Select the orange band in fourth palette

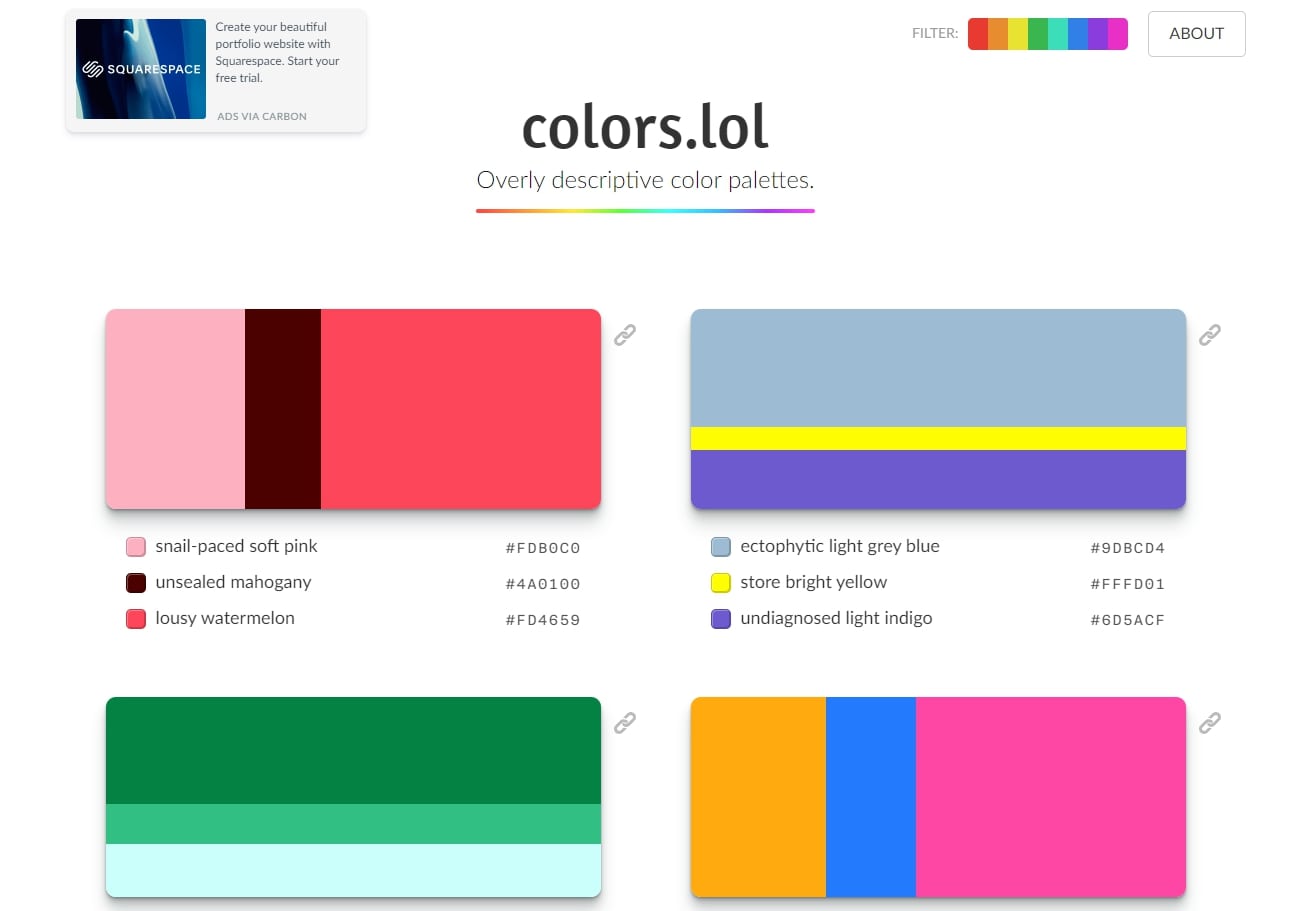pos(758,797)
